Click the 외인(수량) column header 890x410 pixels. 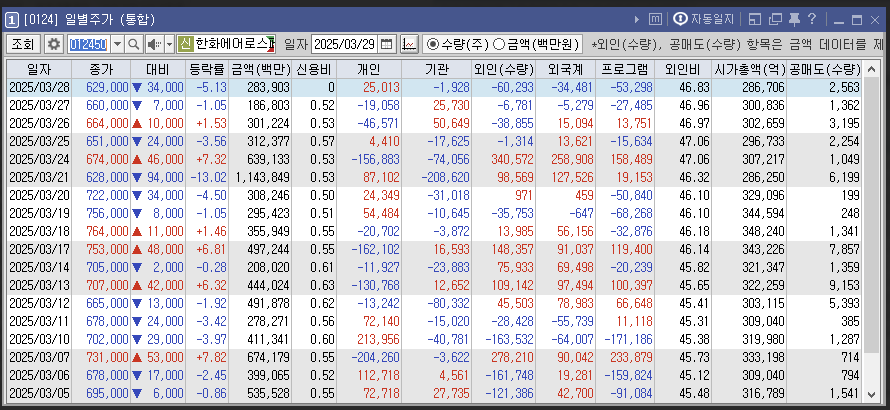pos(503,70)
